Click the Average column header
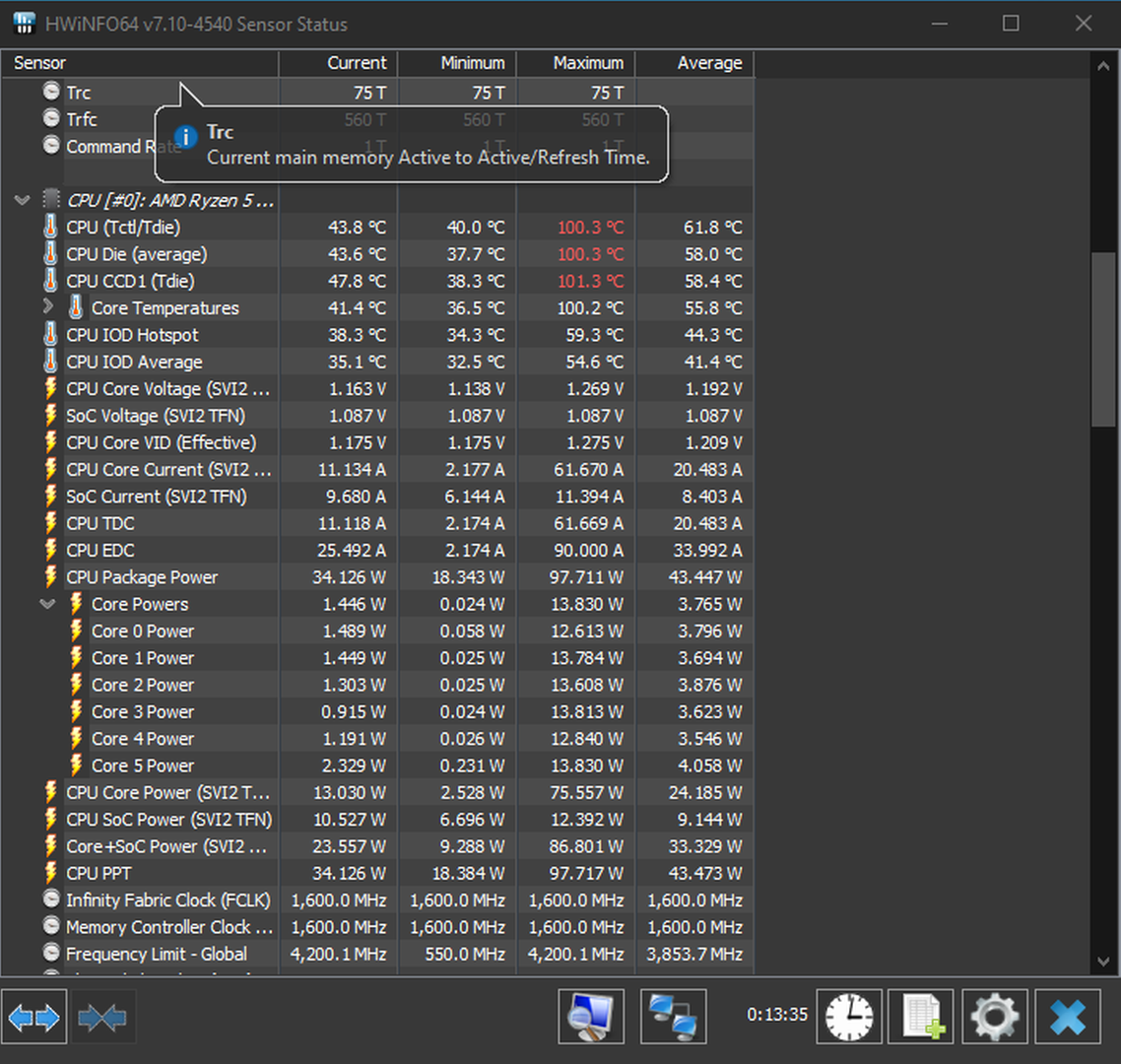 coord(694,63)
